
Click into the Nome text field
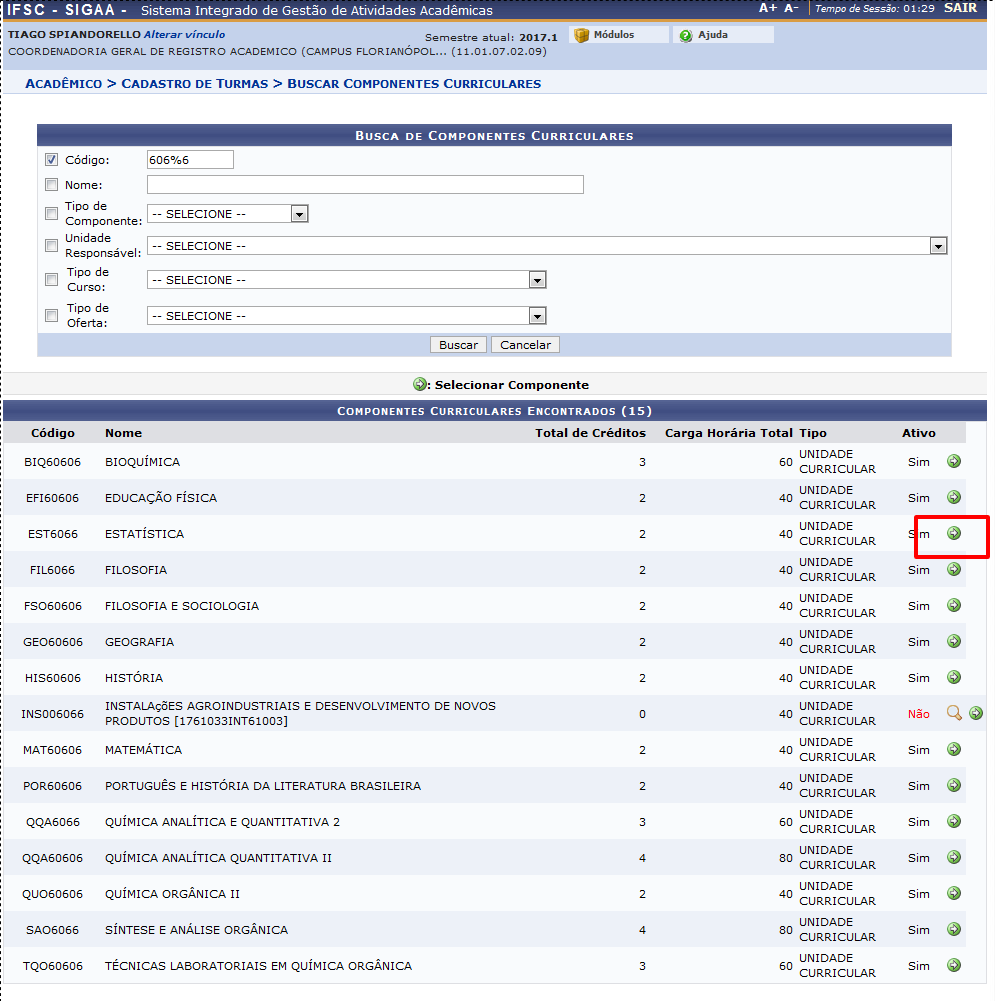(x=365, y=185)
